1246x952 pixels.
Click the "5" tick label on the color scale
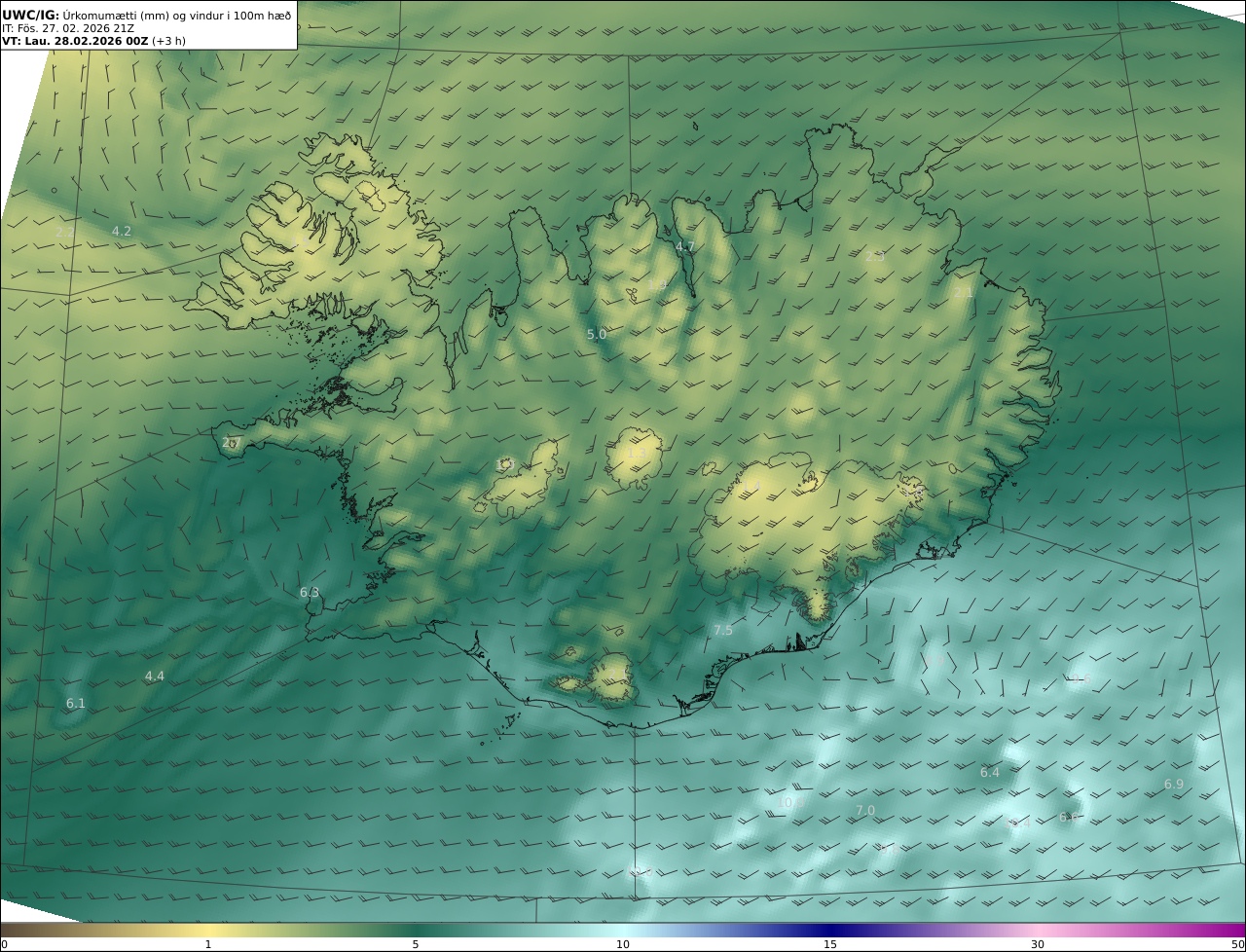click(416, 944)
